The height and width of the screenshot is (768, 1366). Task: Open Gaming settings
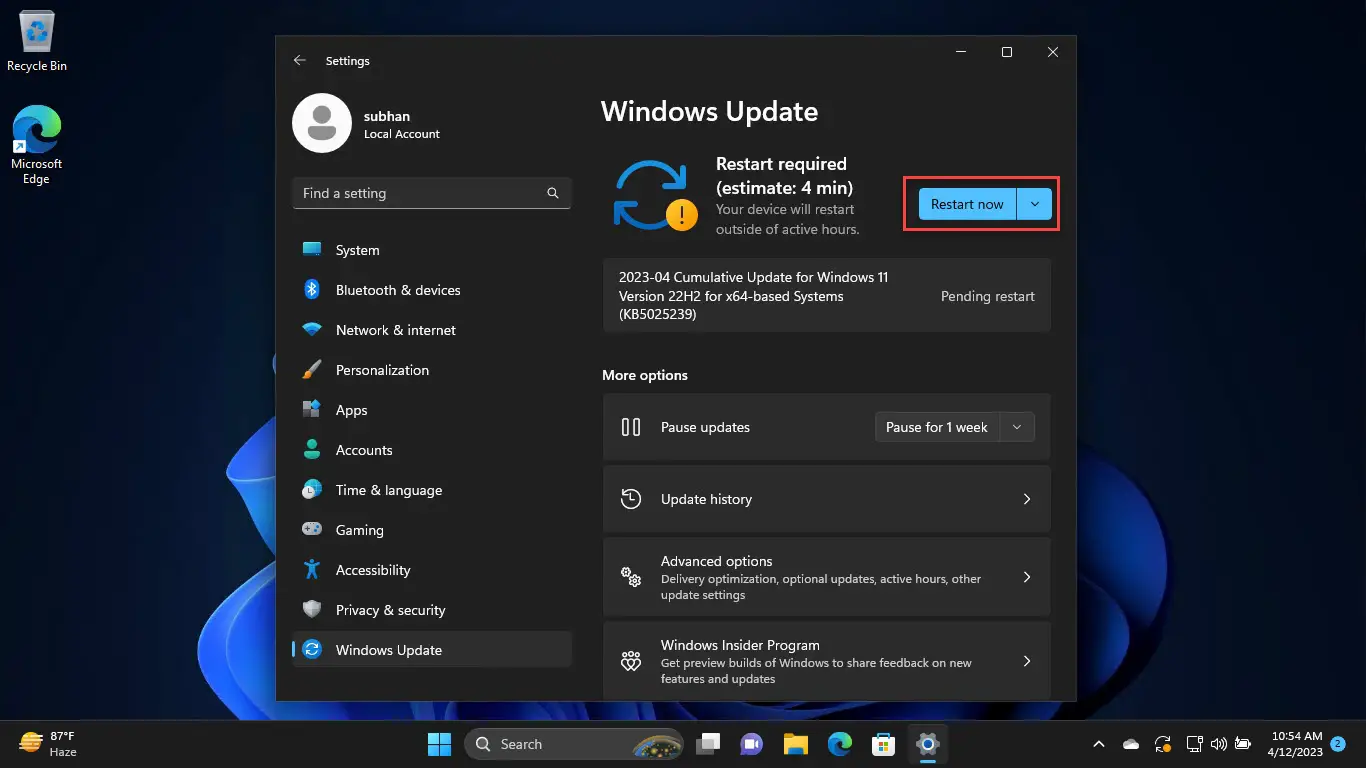(x=431, y=530)
